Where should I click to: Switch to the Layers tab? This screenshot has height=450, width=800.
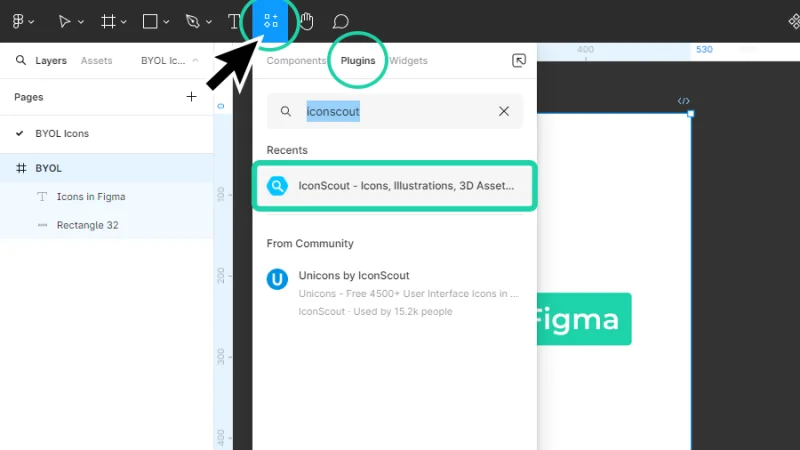[51, 60]
